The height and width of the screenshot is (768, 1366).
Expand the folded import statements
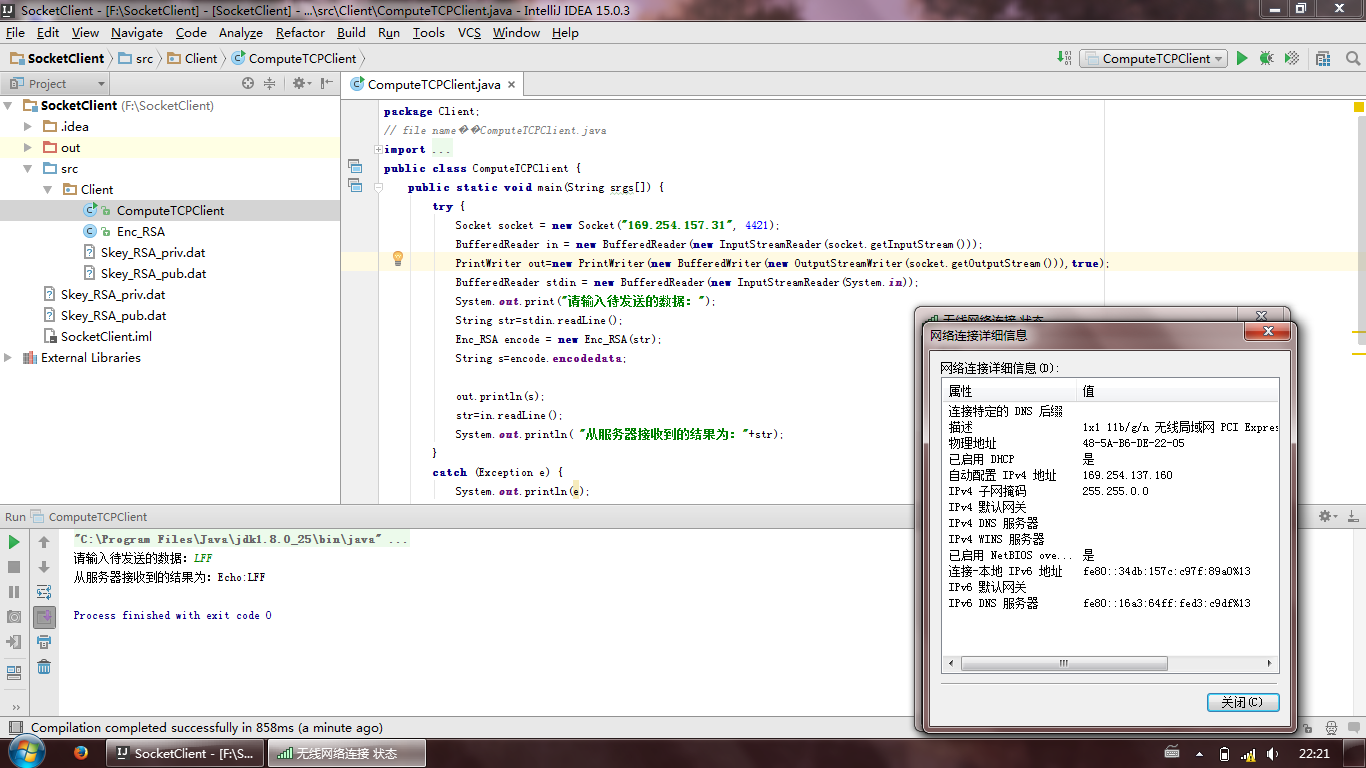[378, 150]
